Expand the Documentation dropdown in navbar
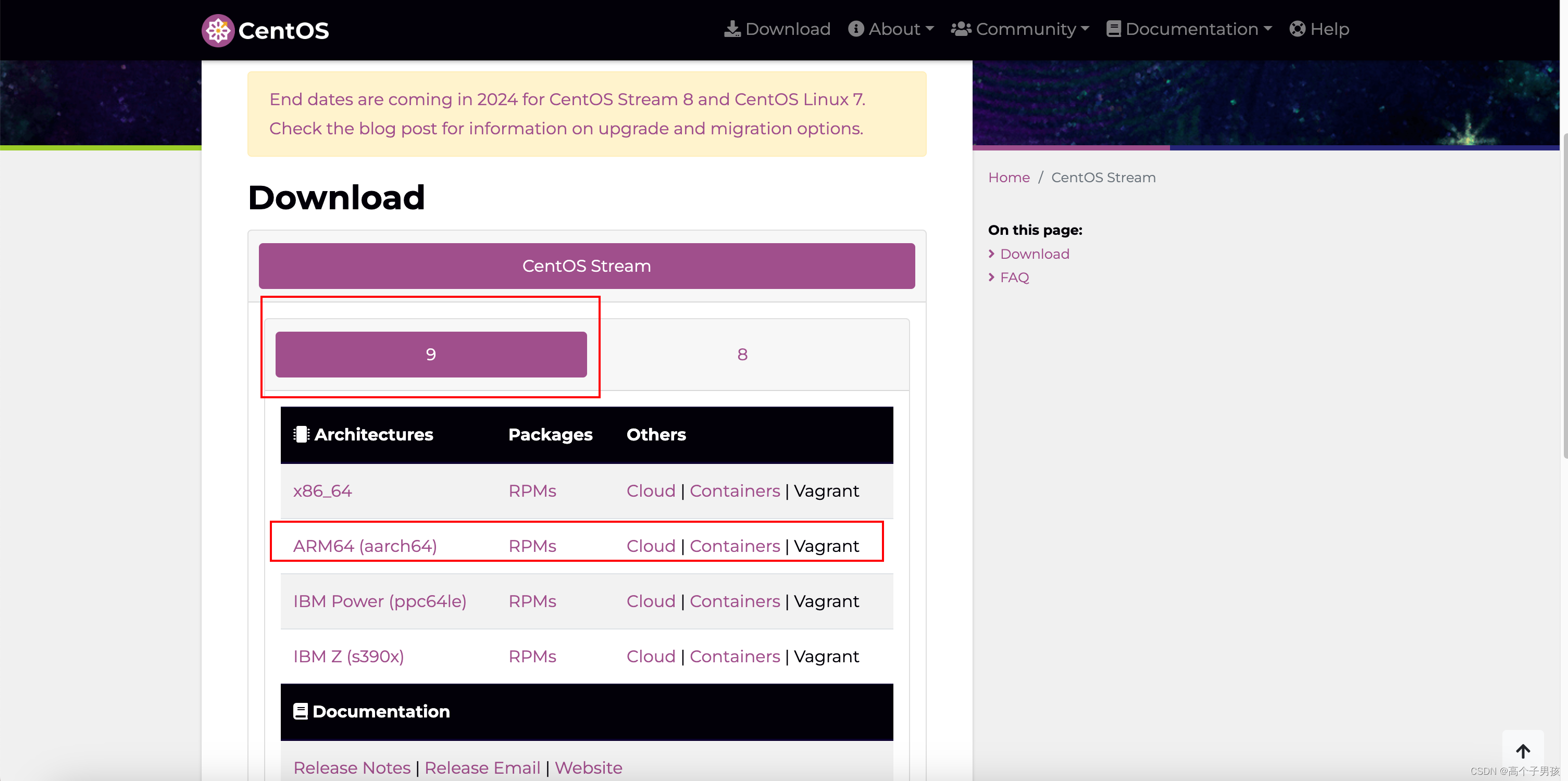The width and height of the screenshot is (1568, 781). tap(1198, 29)
